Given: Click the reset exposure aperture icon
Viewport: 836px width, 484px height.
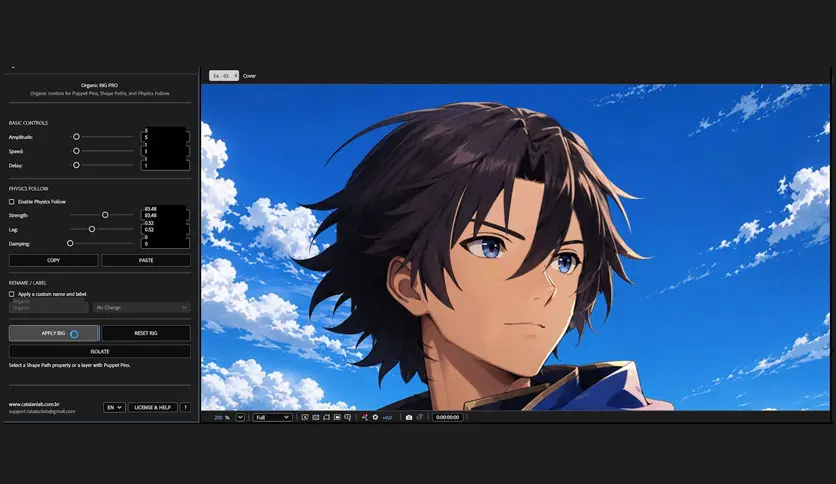Looking at the screenshot, I should [375, 417].
